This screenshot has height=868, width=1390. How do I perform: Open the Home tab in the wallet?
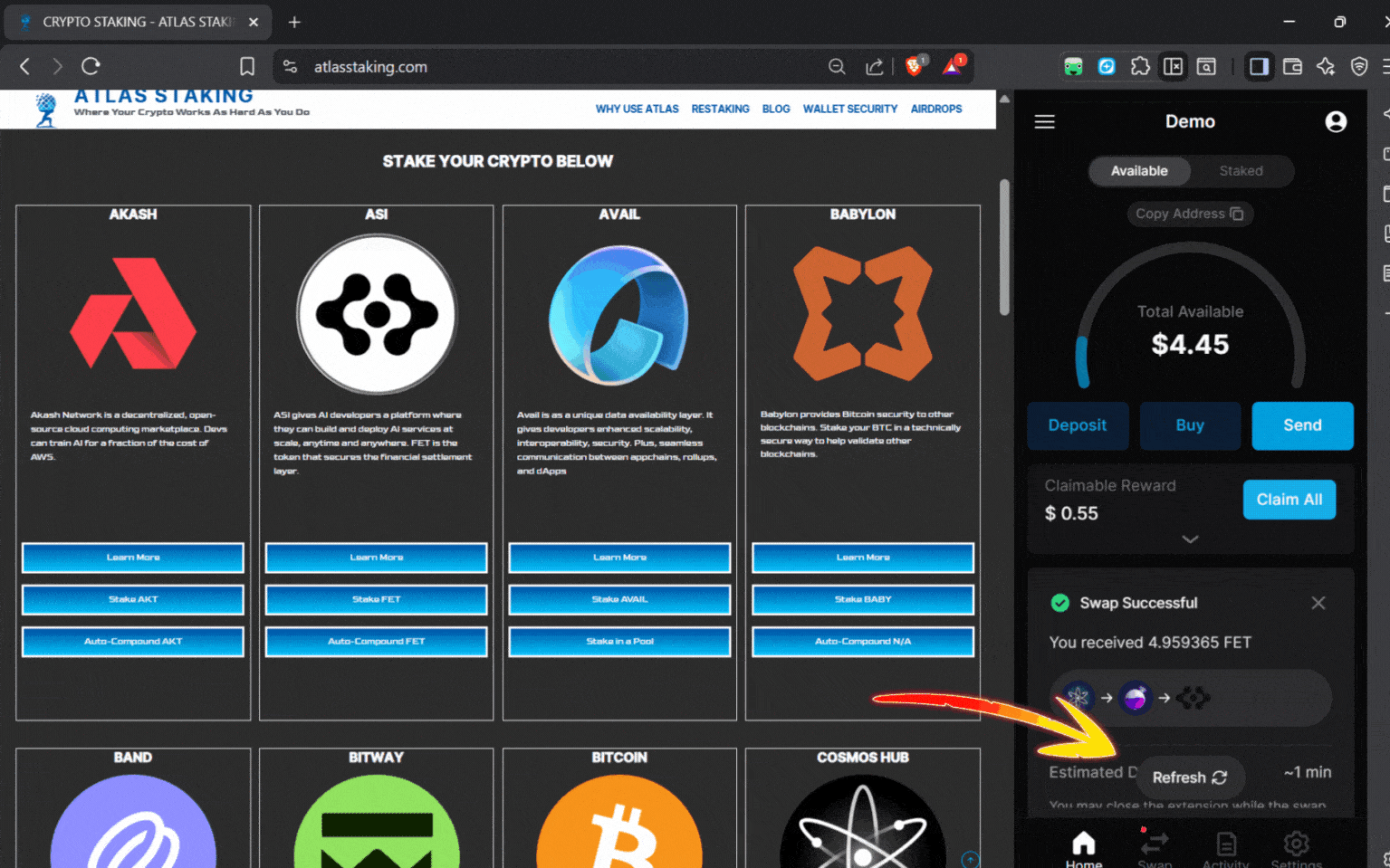[x=1083, y=844]
